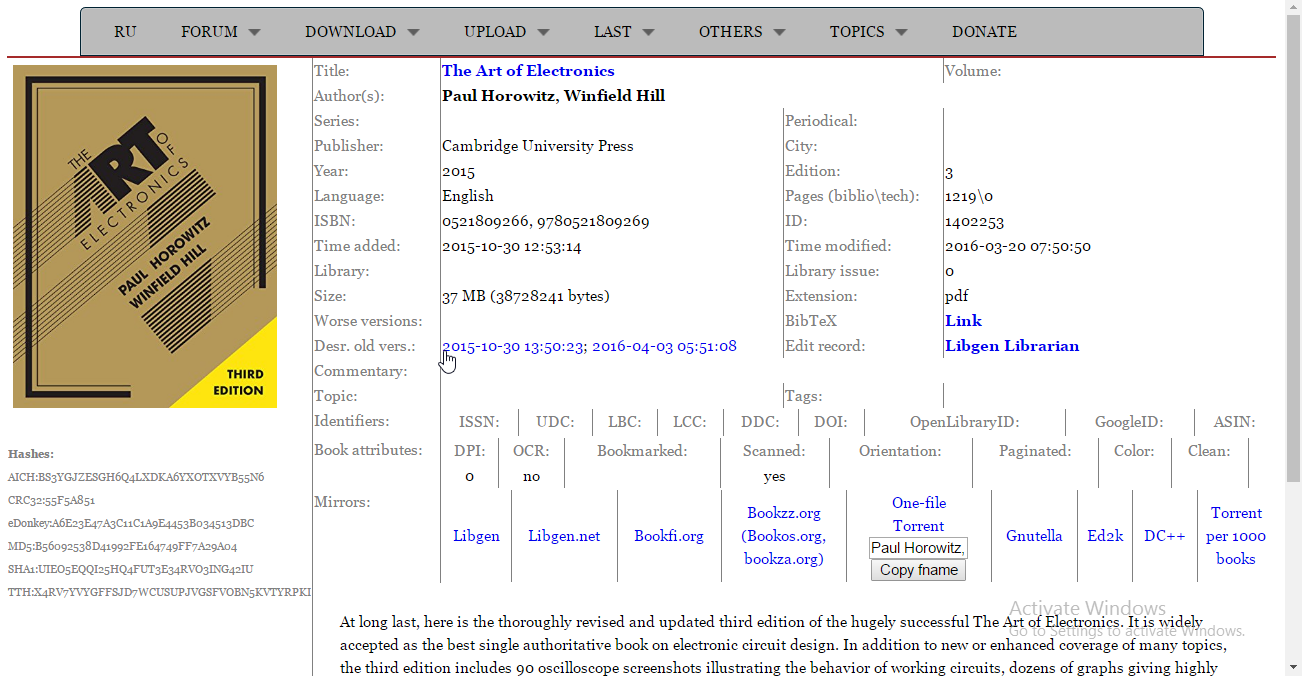1302x676 pixels.
Task: Expand the TOPICS dropdown menu
Action: point(868,32)
